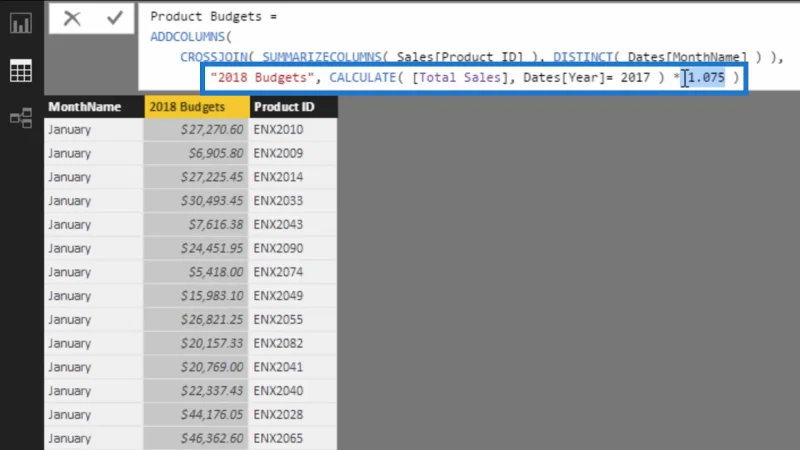
Task: Select the ENX2055 product cell
Action: (x=293, y=319)
